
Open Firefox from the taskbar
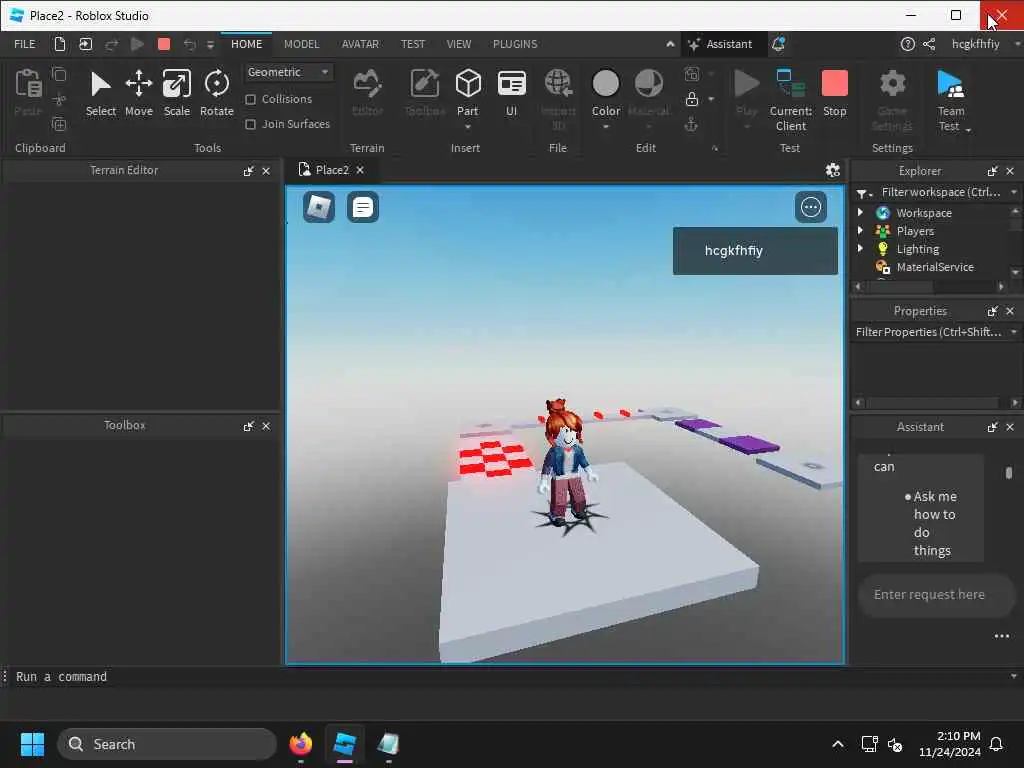pos(300,744)
